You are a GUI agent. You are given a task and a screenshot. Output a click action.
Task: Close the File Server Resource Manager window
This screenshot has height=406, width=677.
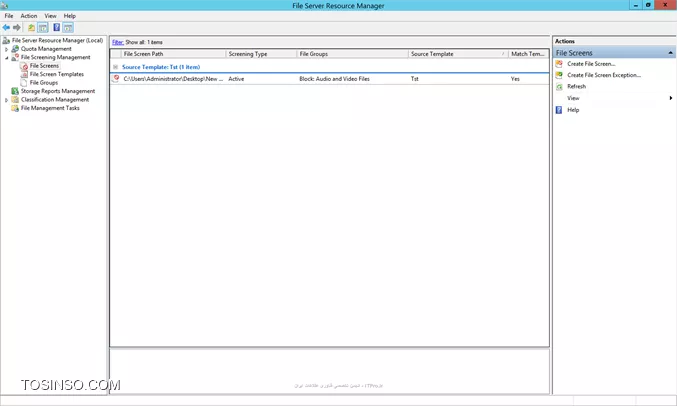coord(665,5)
